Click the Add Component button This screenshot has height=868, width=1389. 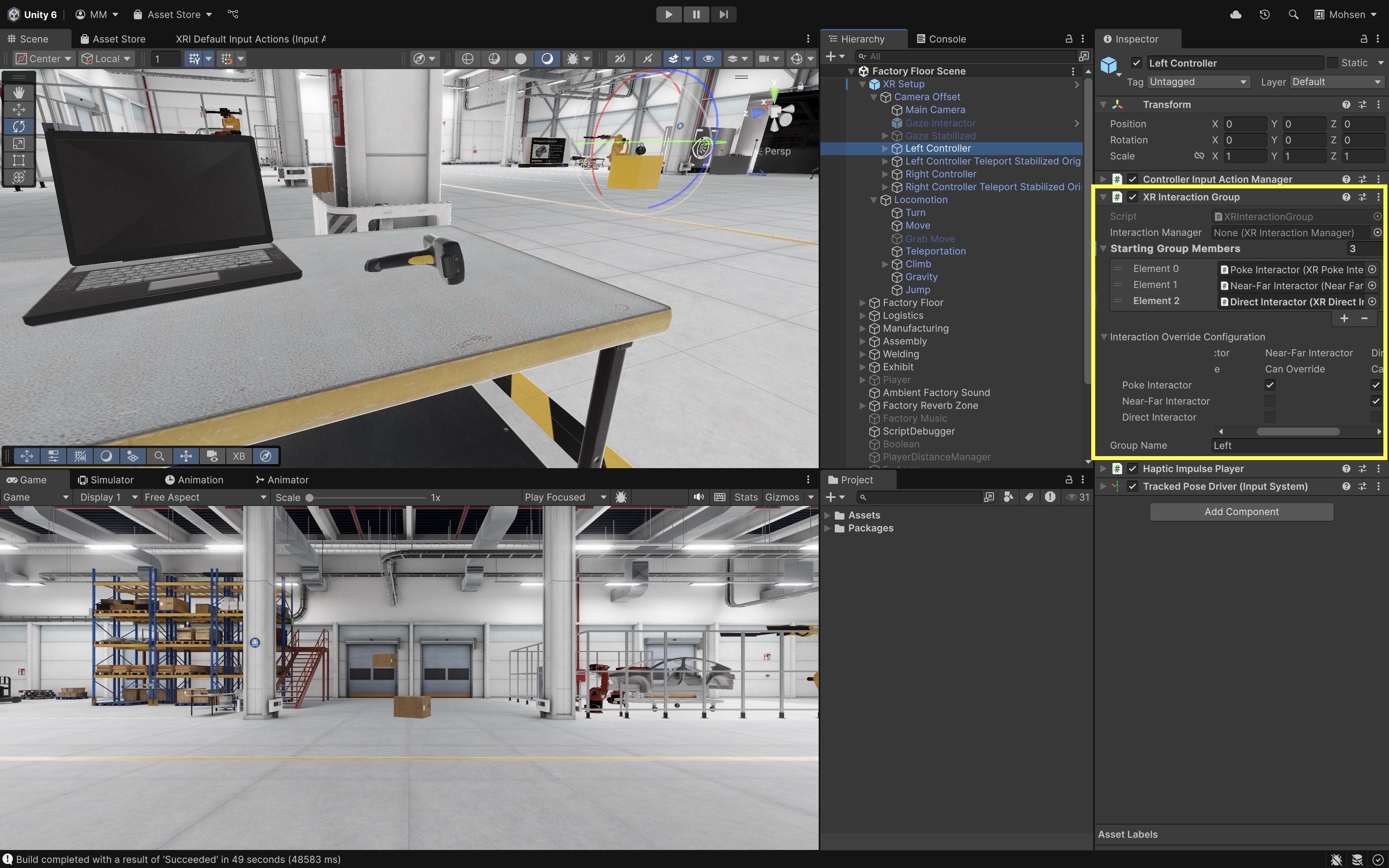click(1241, 512)
